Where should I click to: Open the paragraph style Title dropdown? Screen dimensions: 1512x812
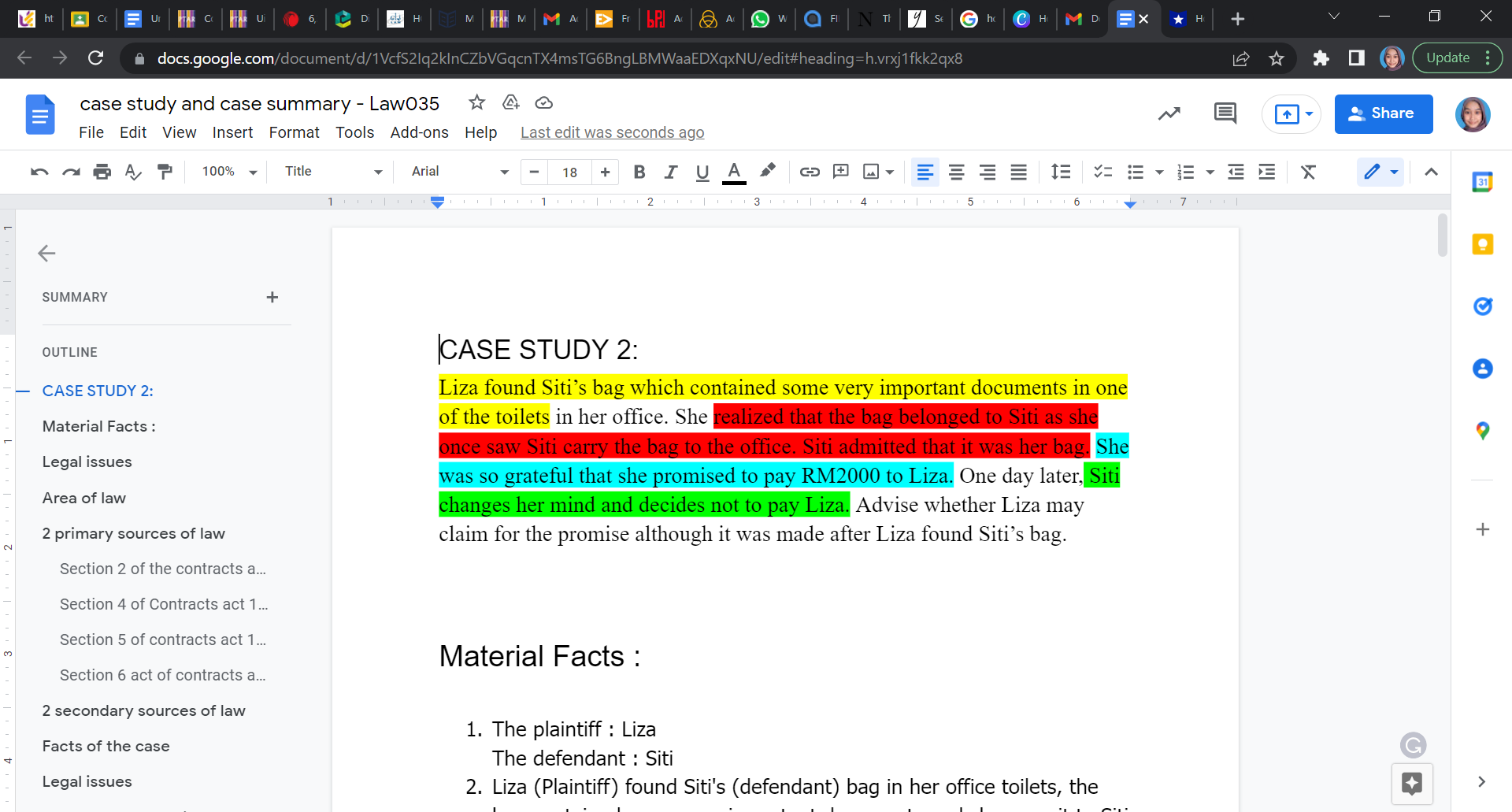click(333, 172)
